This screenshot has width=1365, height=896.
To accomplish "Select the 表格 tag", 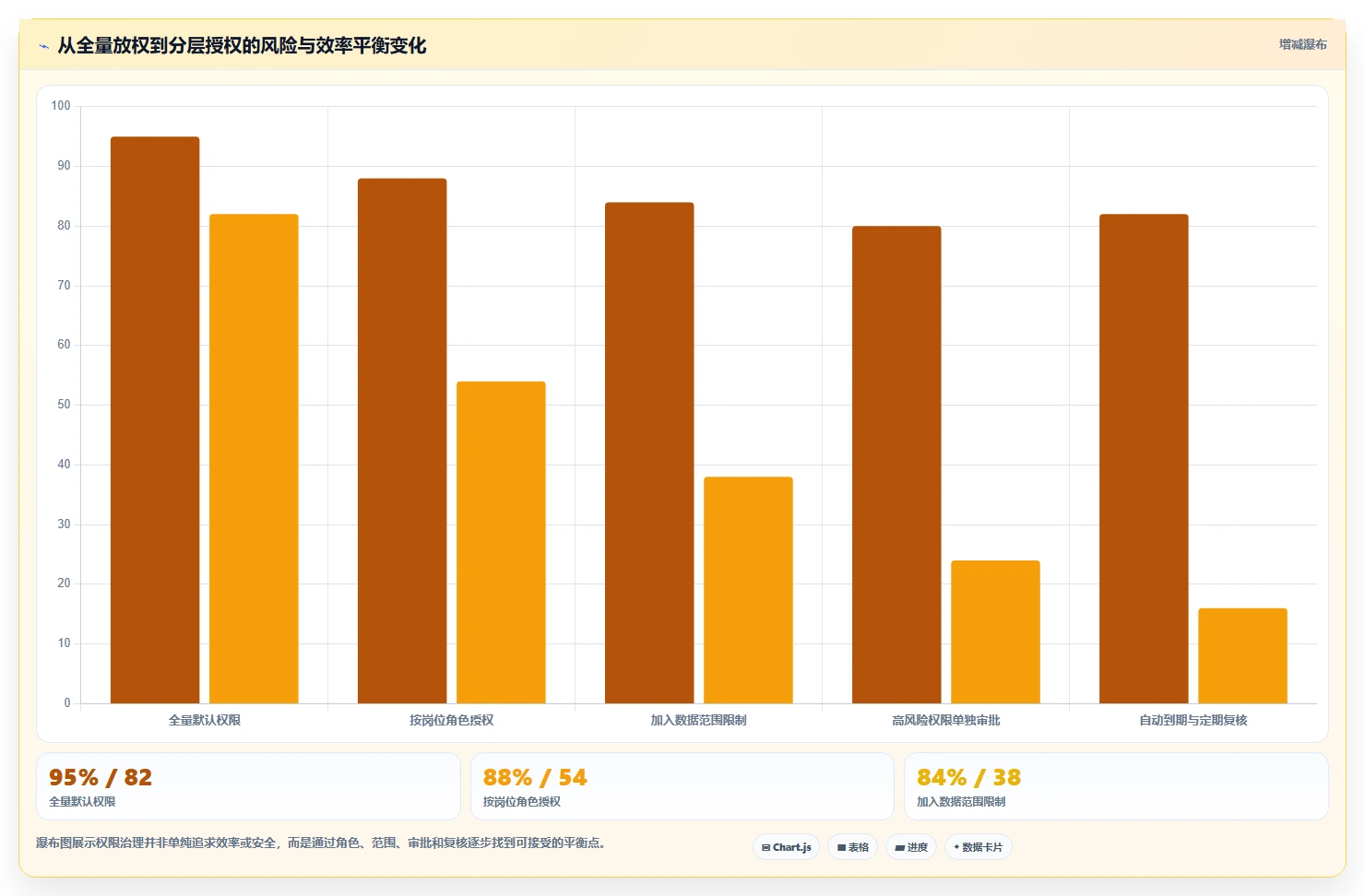I will 853,847.
